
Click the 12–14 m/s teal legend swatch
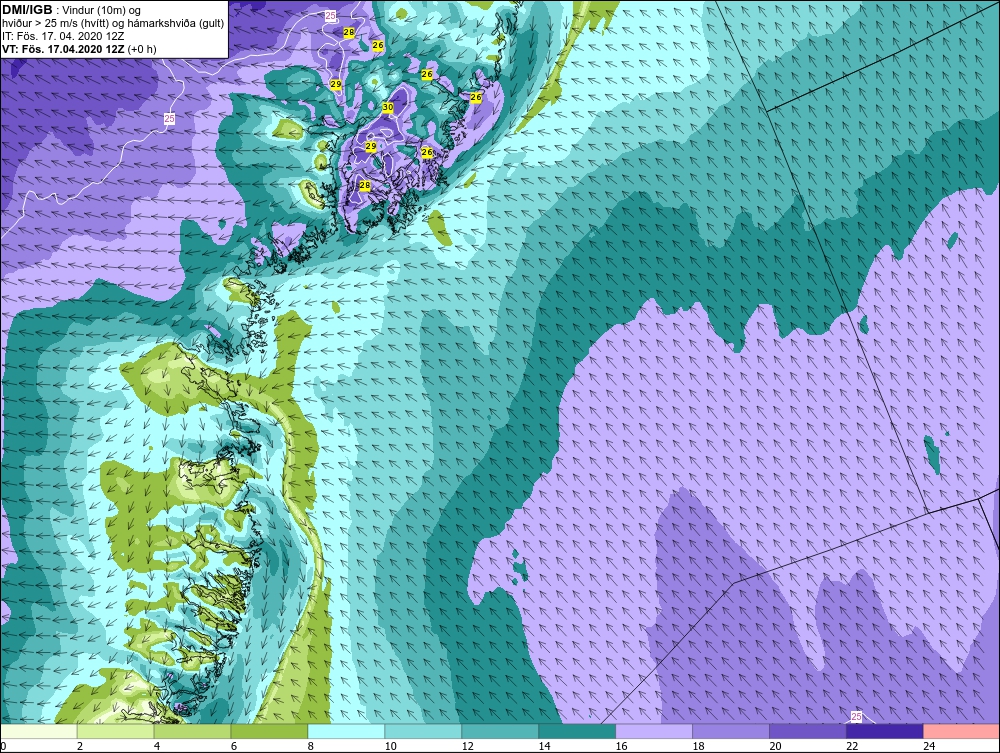point(500,731)
